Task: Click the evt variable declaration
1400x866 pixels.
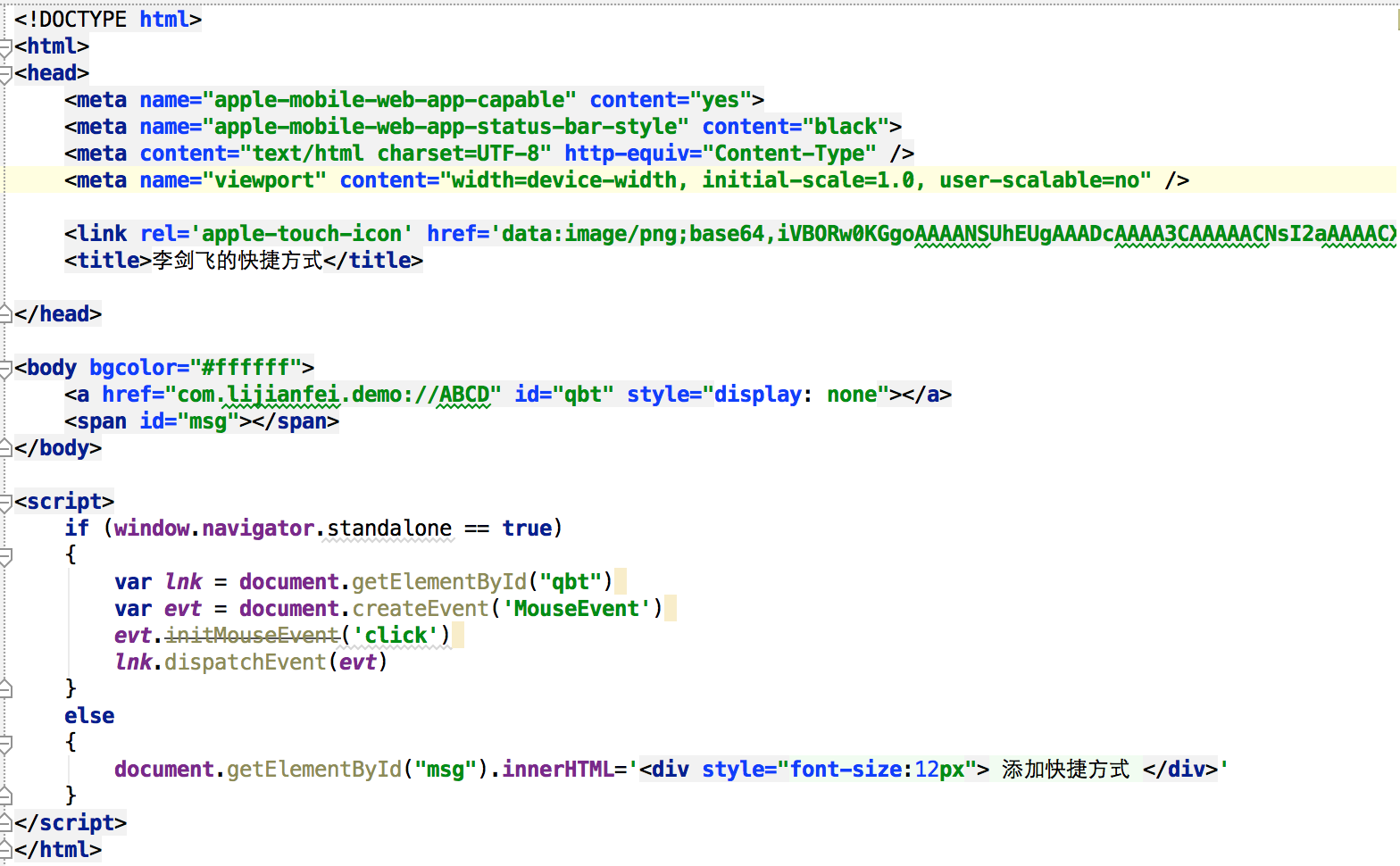Action: coord(183,609)
